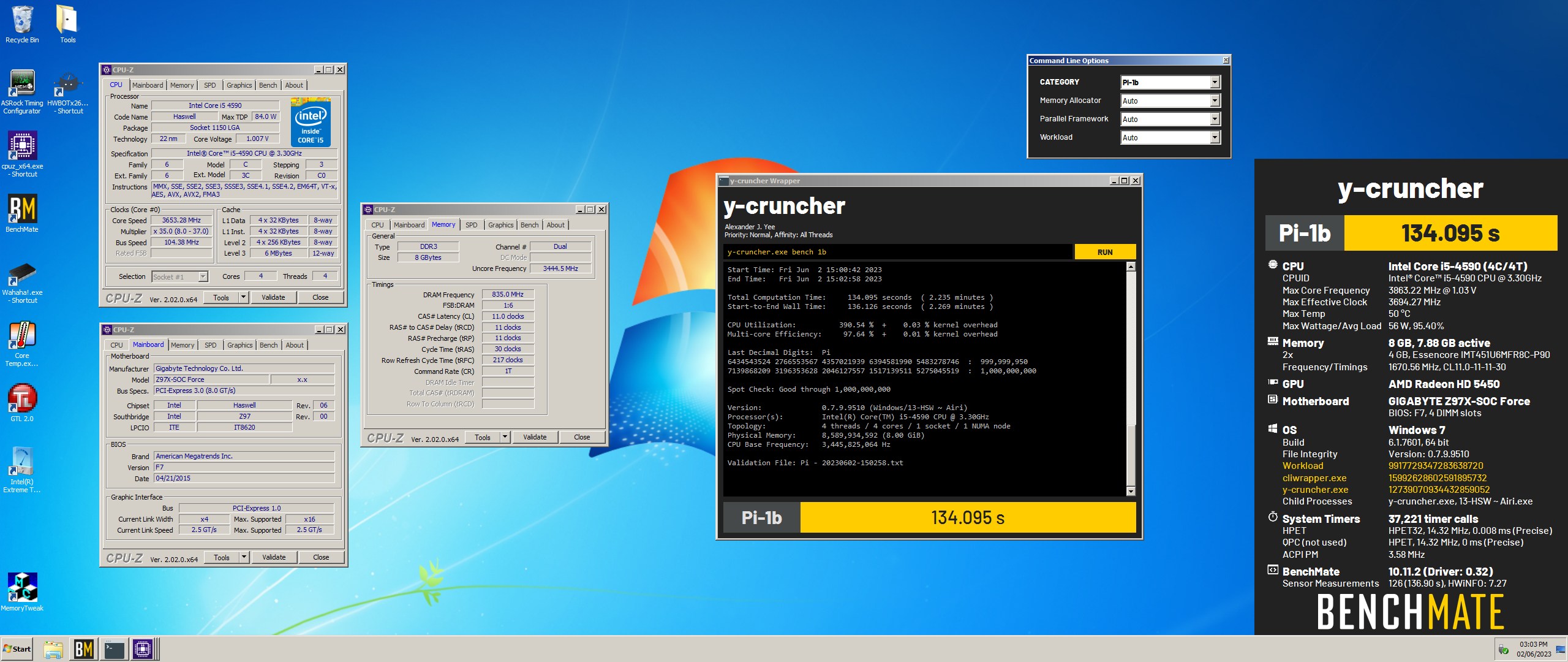1568x662 pixels.
Task: Expand the Workload dropdown
Action: [1215, 137]
